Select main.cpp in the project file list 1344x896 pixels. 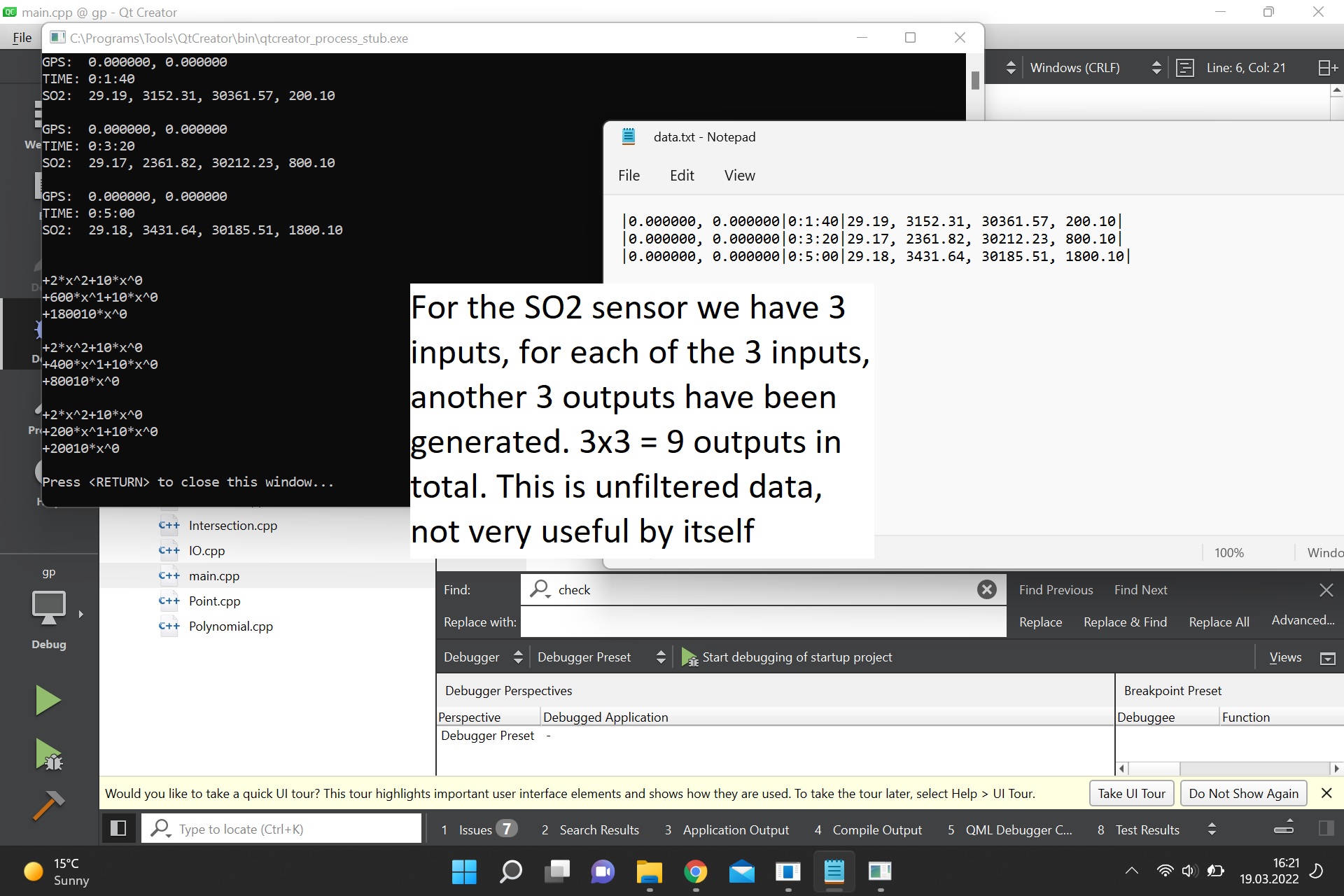[214, 575]
